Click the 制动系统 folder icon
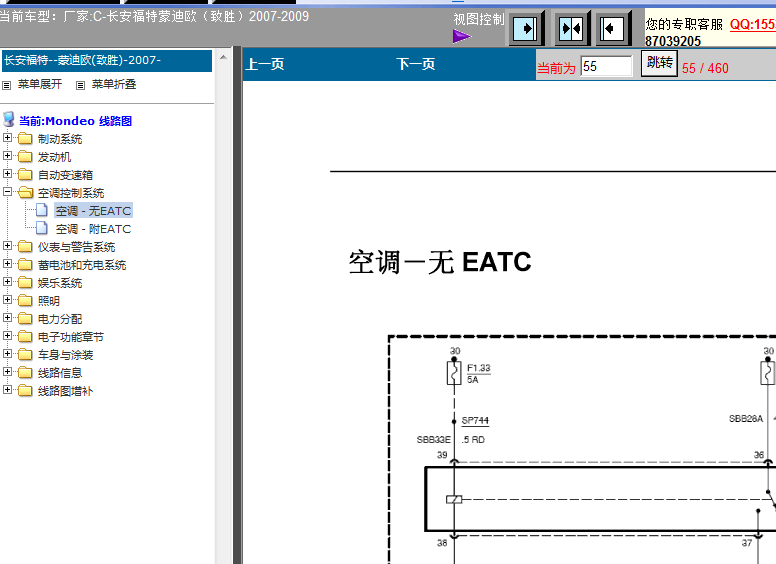 click(25, 139)
